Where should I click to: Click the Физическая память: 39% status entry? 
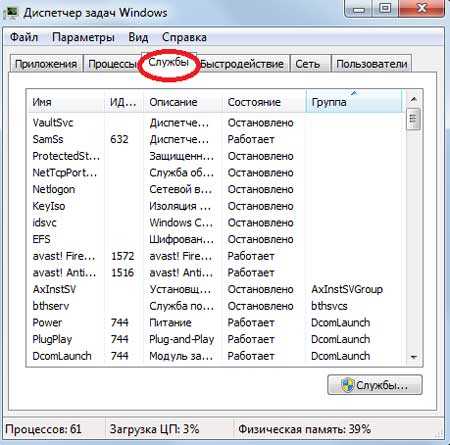click(x=305, y=429)
